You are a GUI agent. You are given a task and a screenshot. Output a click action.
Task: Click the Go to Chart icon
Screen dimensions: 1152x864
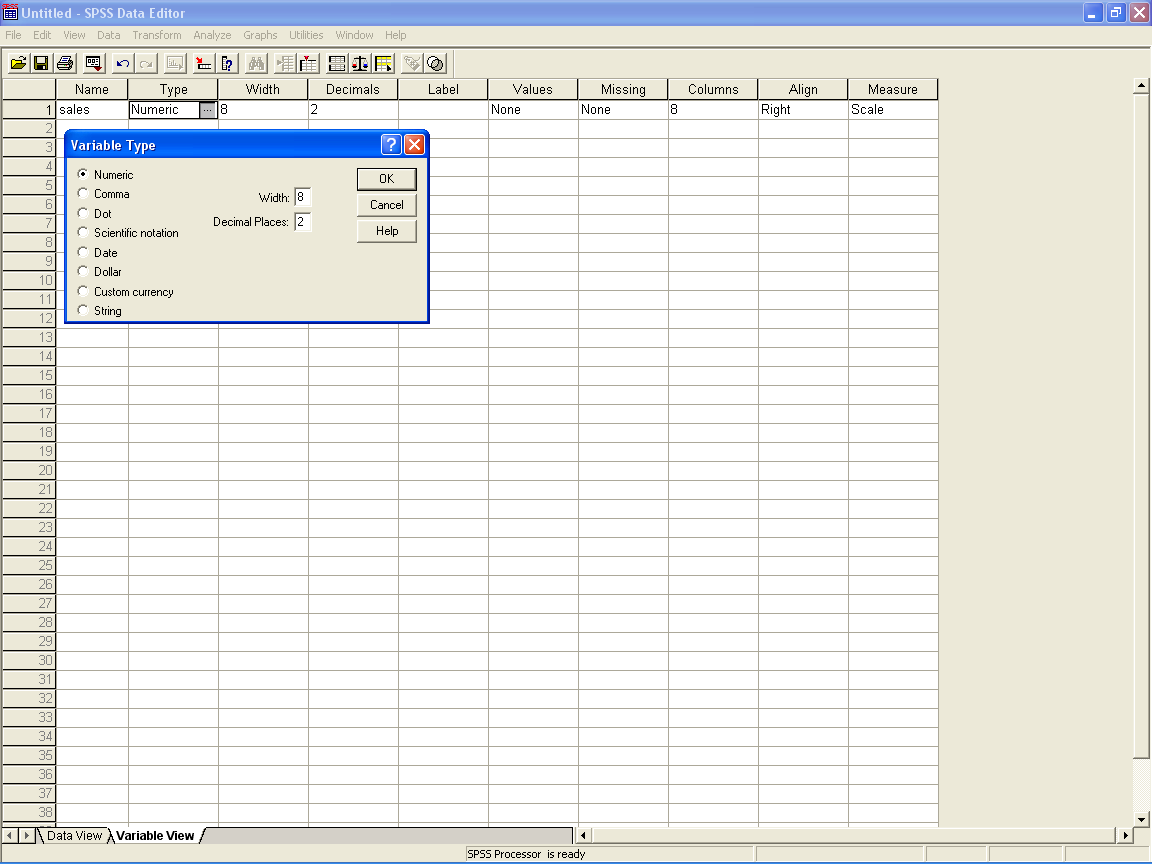click(x=175, y=64)
